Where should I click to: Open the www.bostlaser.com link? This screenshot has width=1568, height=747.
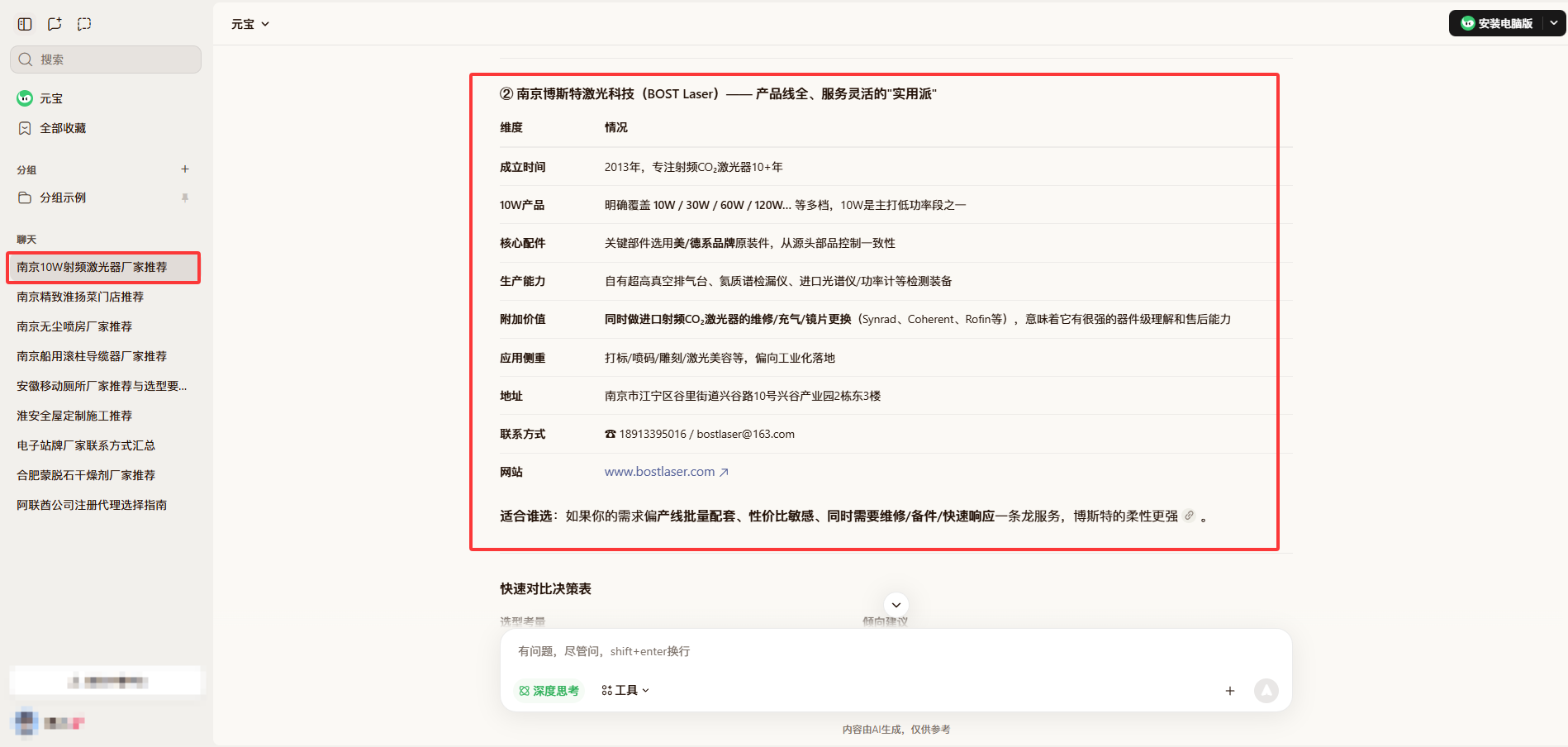click(666, 472)
